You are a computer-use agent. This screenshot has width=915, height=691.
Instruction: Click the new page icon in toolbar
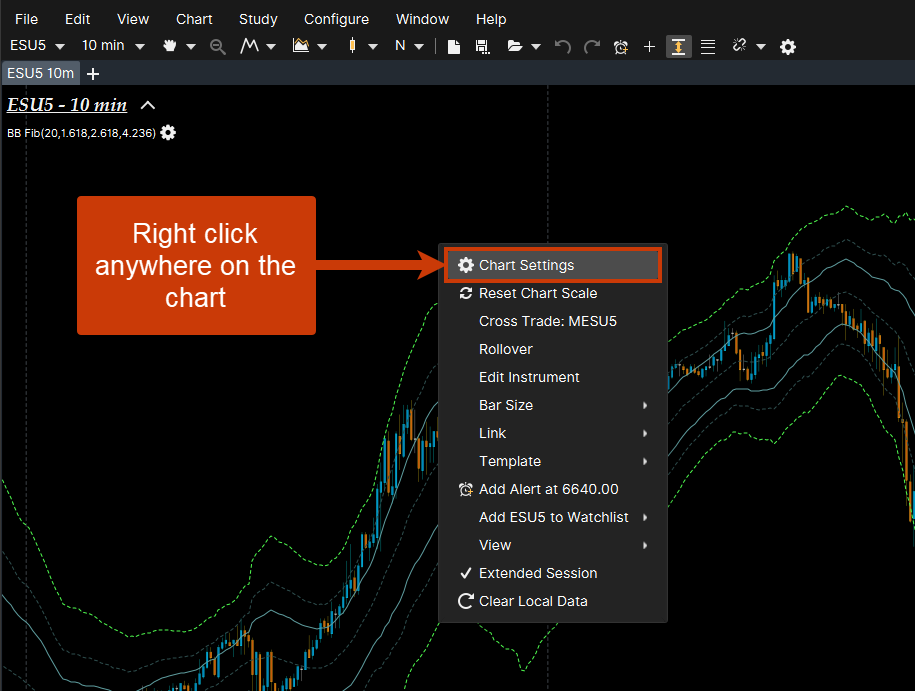click(x=454, y=46)
